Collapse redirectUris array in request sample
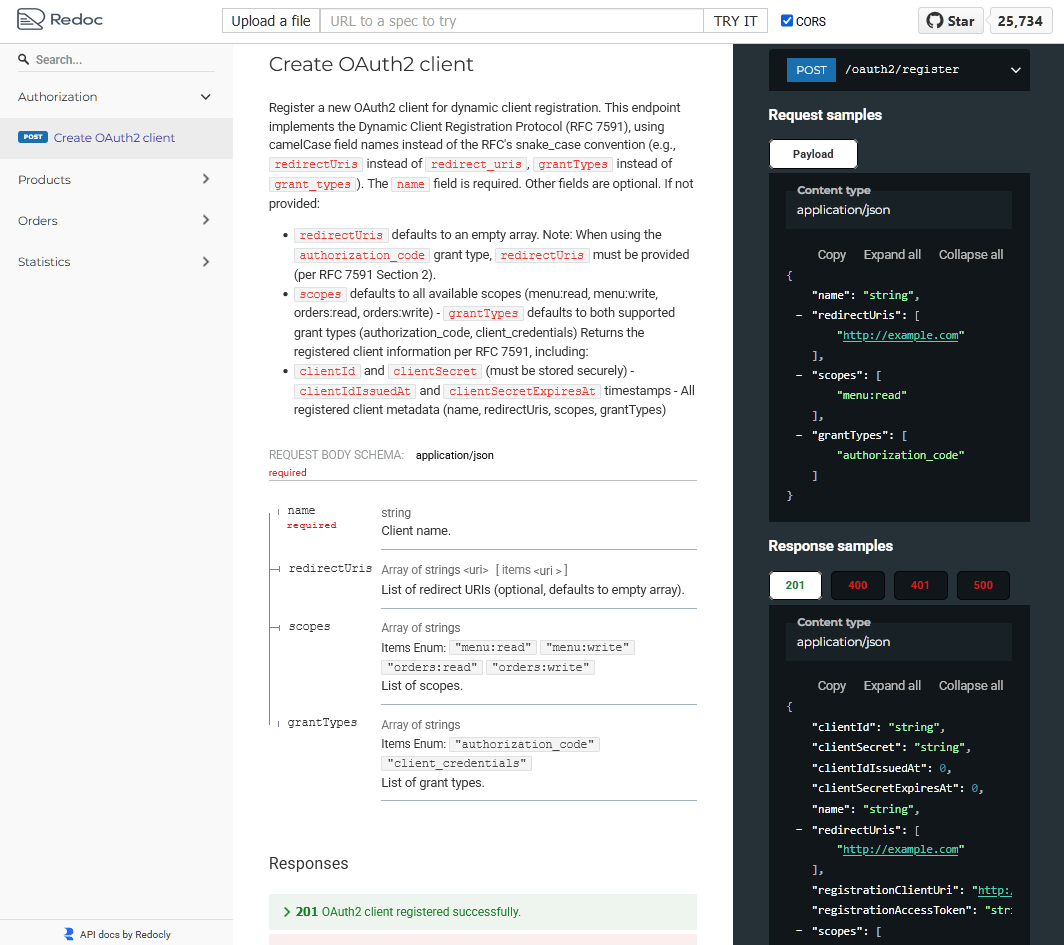 pyautogui.click(x=799, y=315)
